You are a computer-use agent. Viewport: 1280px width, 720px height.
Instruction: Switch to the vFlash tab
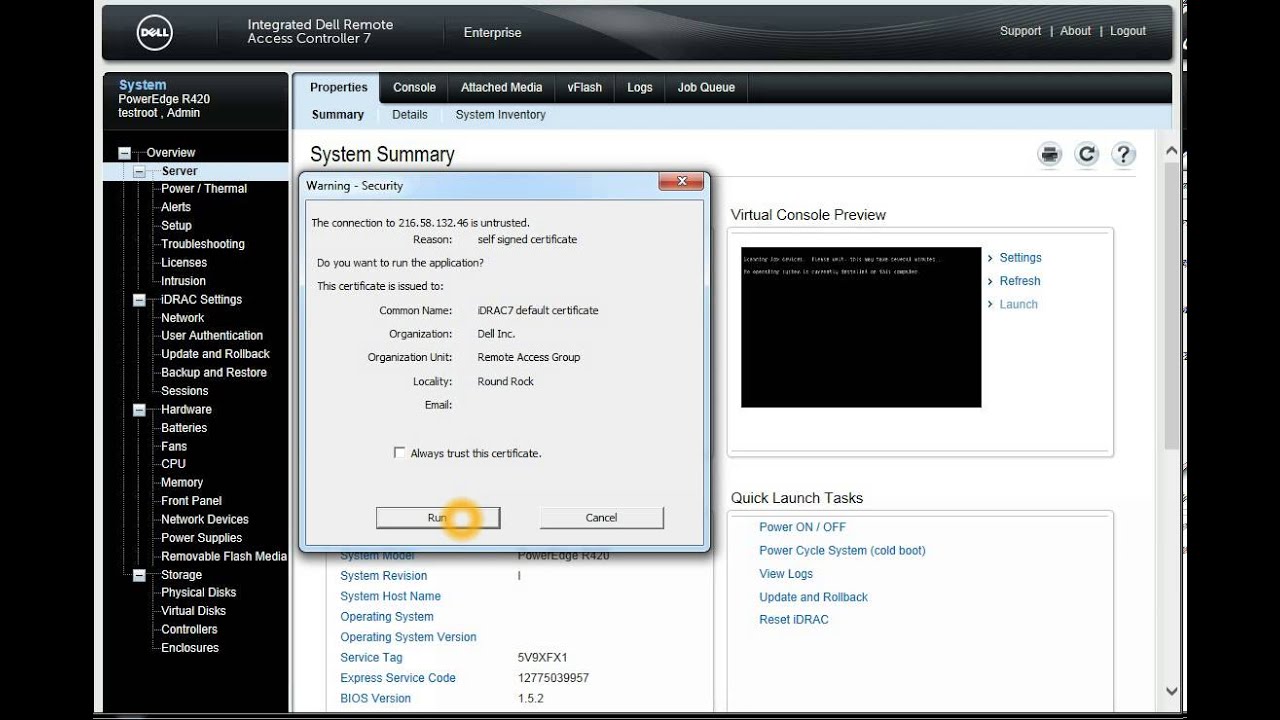[x=584, y=87]
